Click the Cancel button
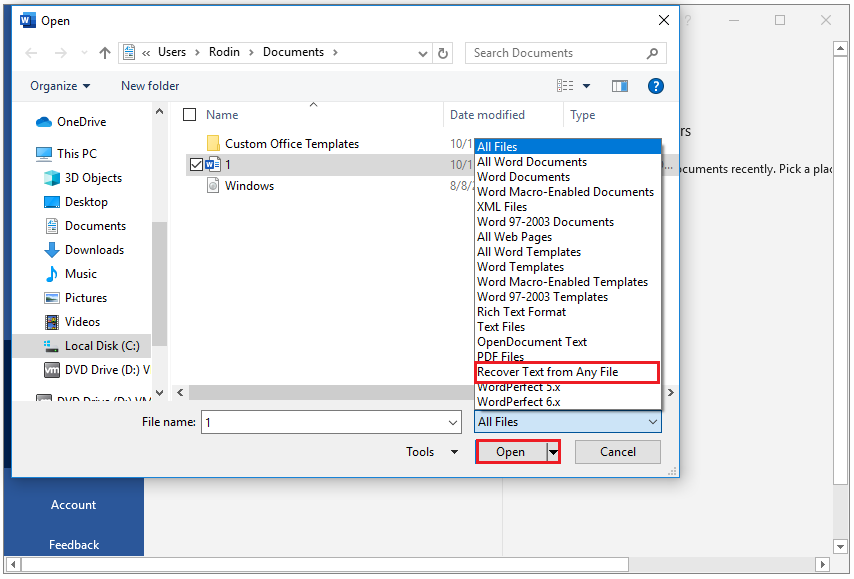 tap(618, 452)
